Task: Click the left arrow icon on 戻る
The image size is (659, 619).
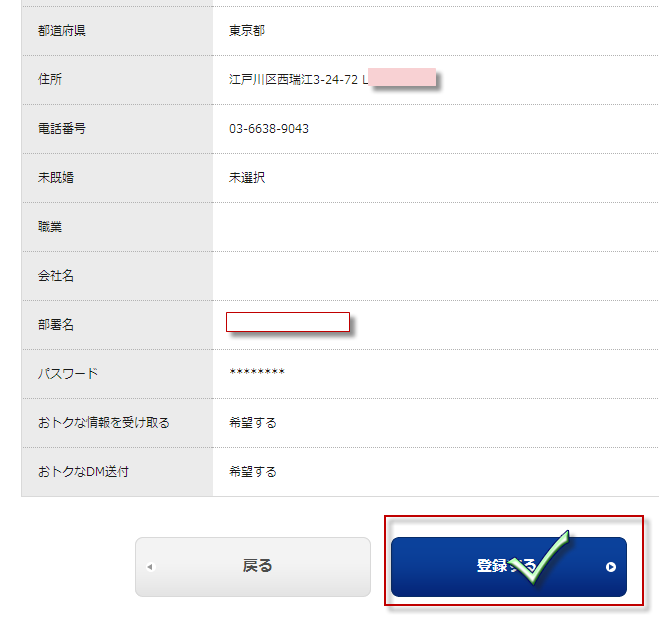Action: click(150, 567)
